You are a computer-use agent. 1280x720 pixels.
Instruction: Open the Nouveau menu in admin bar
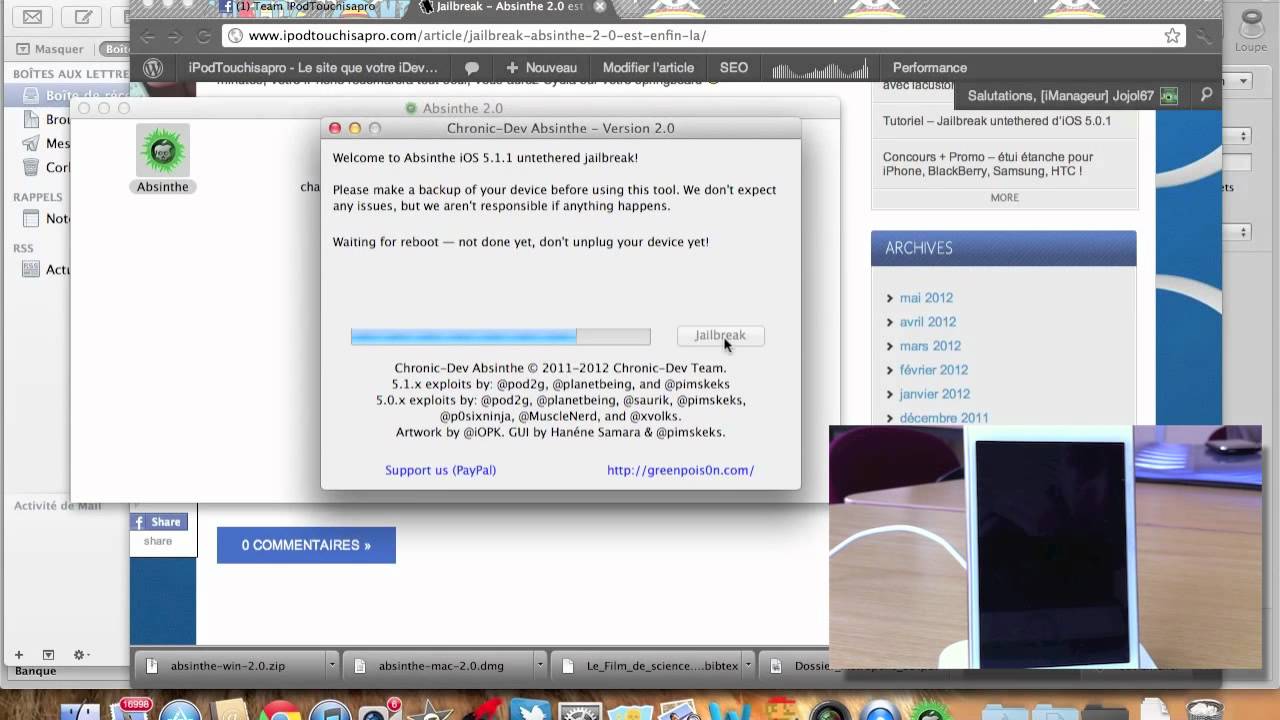pyautogui.click(x=541, y=68)
